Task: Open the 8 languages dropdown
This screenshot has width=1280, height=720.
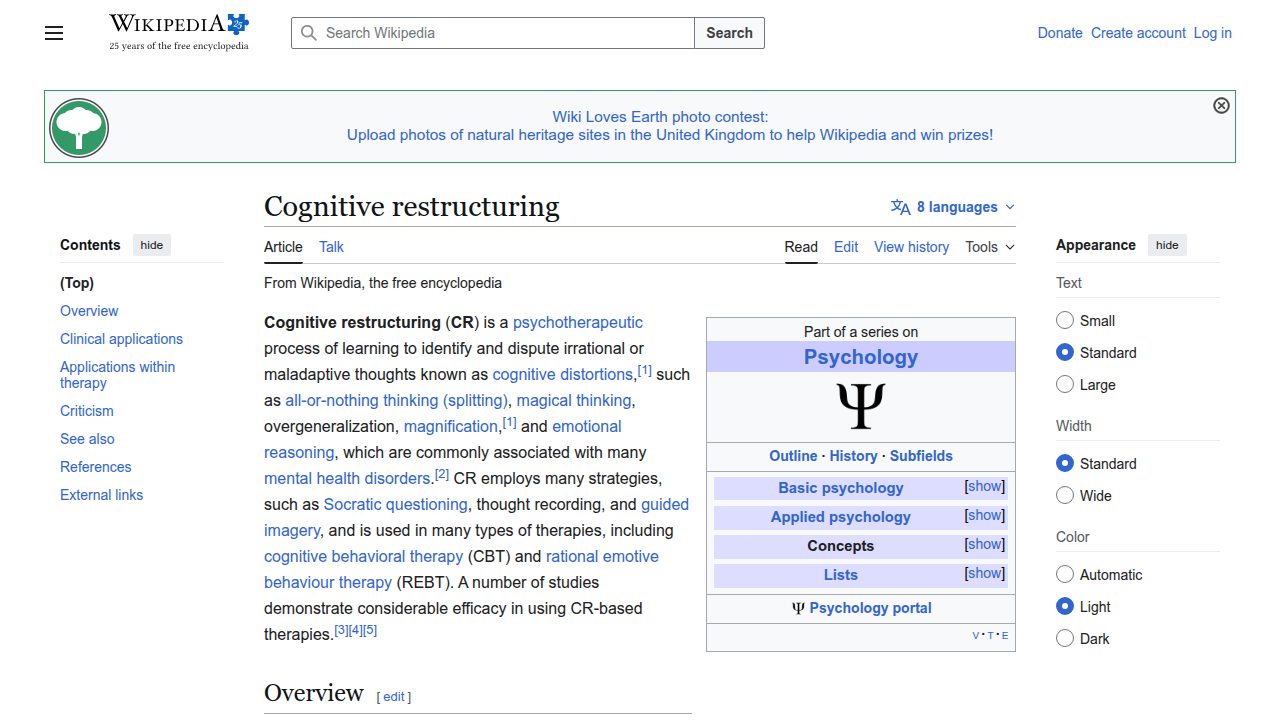Action: coord(952,207)
